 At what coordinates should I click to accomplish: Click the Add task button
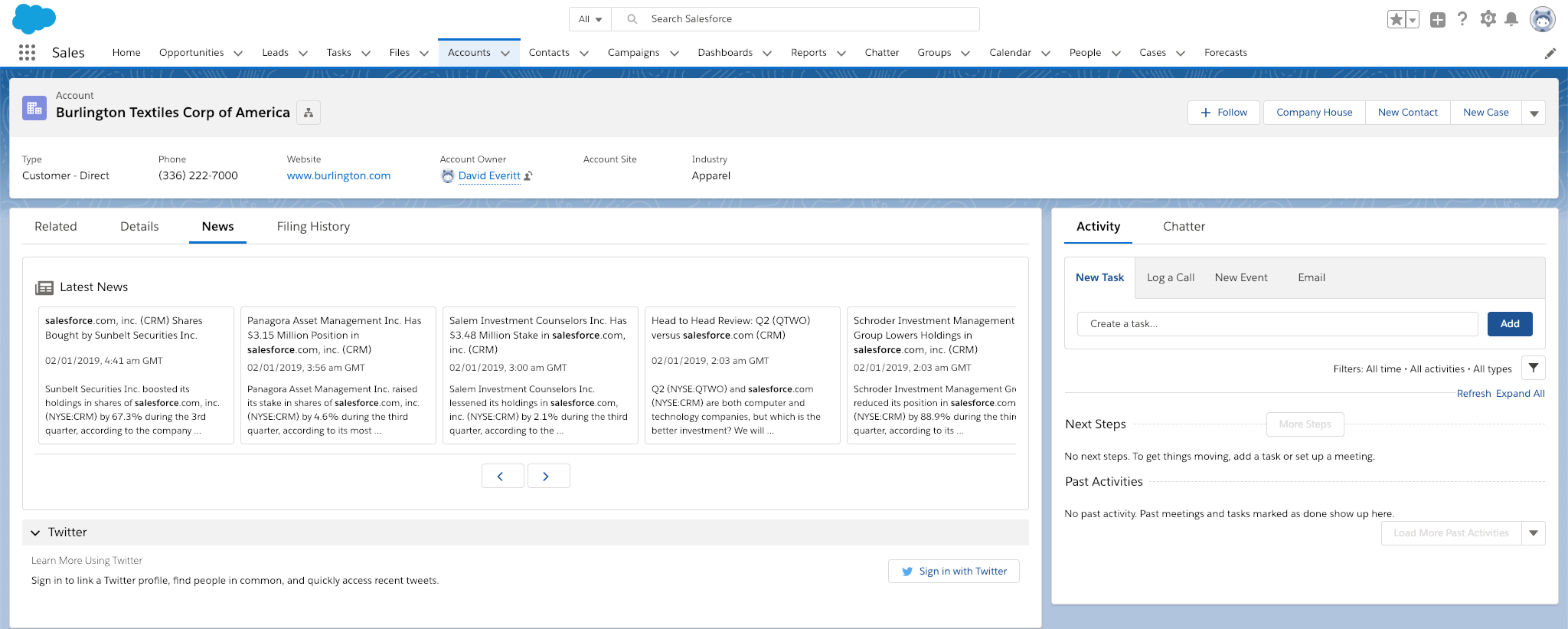click(x=1510, y=324)
